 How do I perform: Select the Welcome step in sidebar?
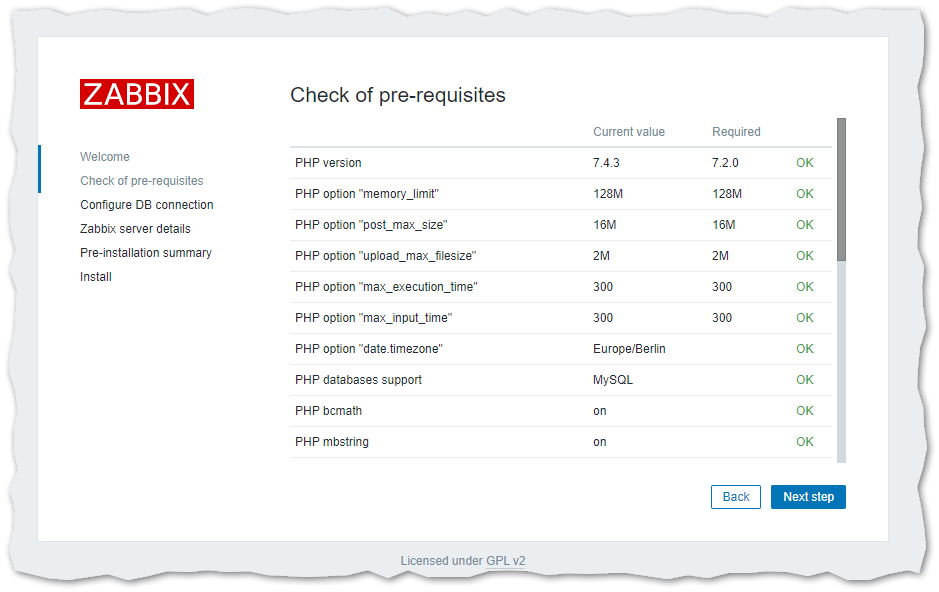105,157
